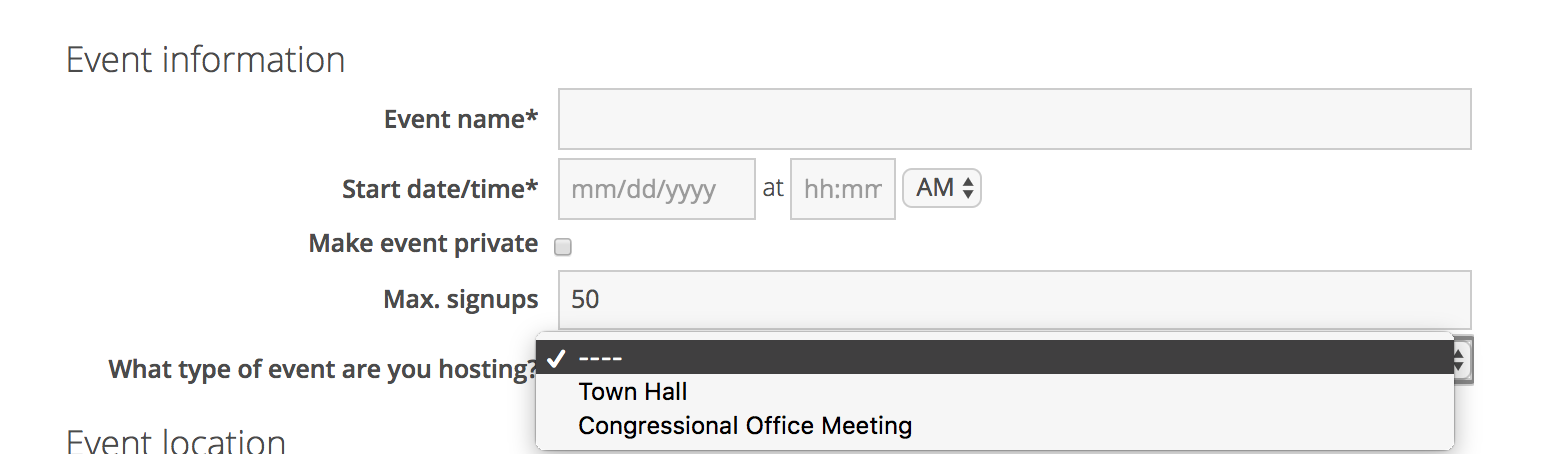This screenshot has width=1560, height=454.
Task: Toggle the Make event private checkbox
Action: (563, 247)
